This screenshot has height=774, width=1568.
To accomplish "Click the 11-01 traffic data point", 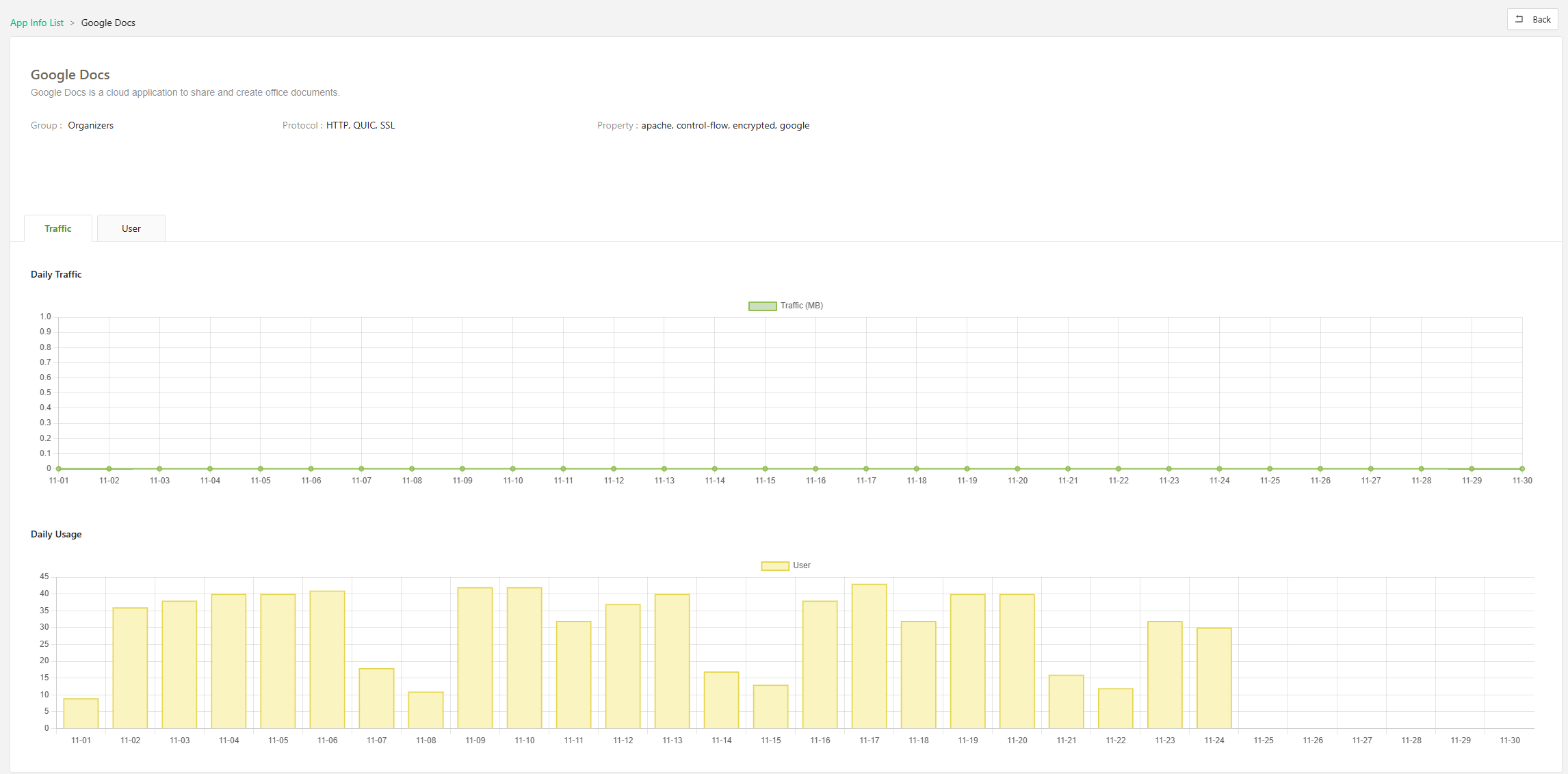I will [x=59, y=468].
